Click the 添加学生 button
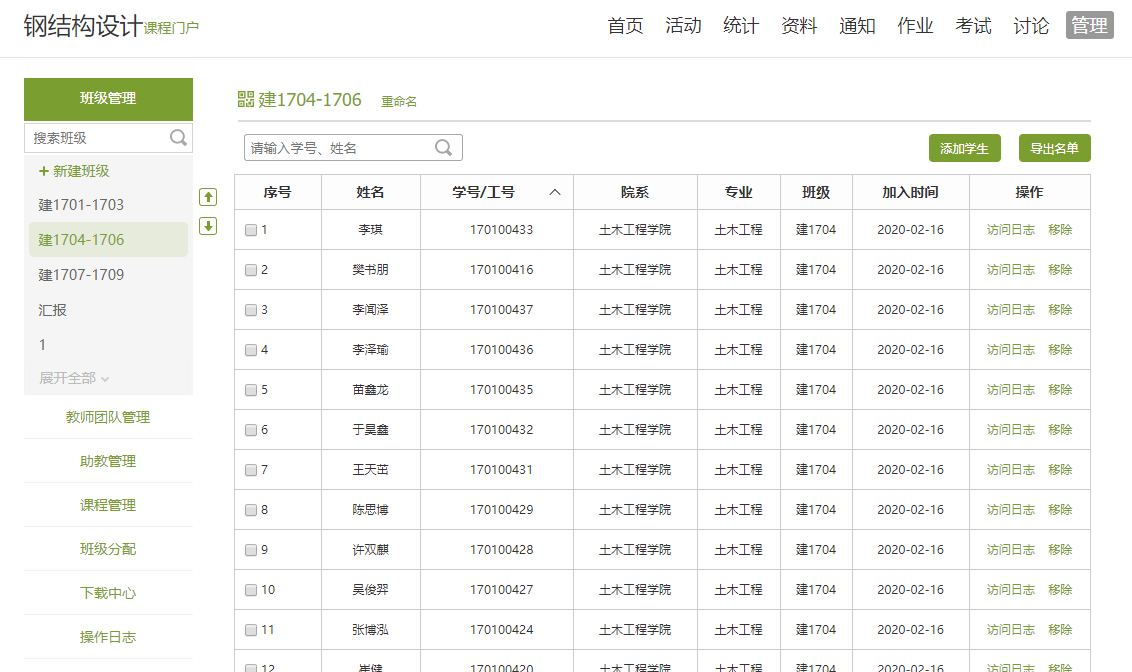 coord(964,148)
